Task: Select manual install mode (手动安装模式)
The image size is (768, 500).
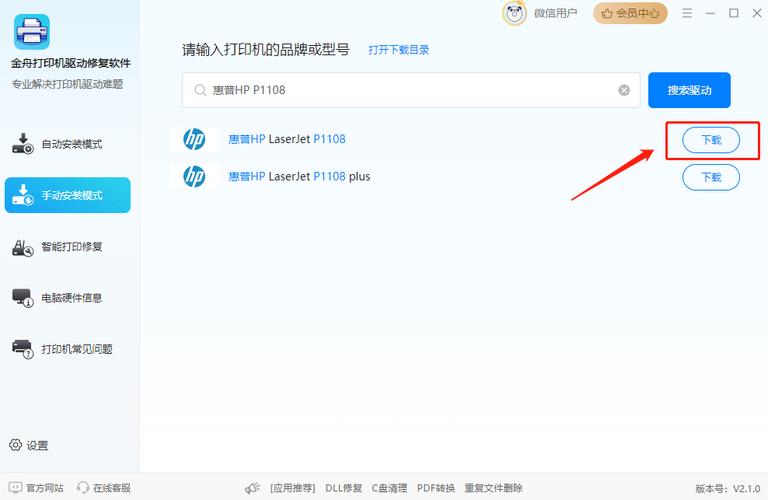Action: pyautogui.click(x=68, y=195)
